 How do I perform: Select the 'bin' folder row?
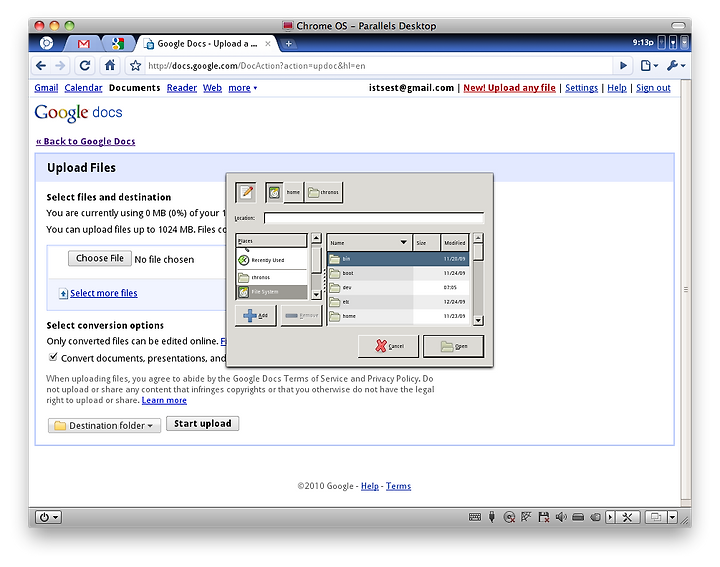pyautogui.click(x=398, y=259)
